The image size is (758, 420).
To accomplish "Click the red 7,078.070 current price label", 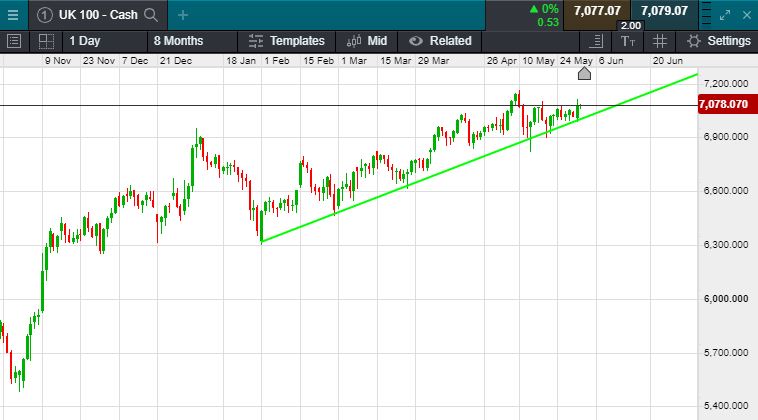I will click(725, 104).
